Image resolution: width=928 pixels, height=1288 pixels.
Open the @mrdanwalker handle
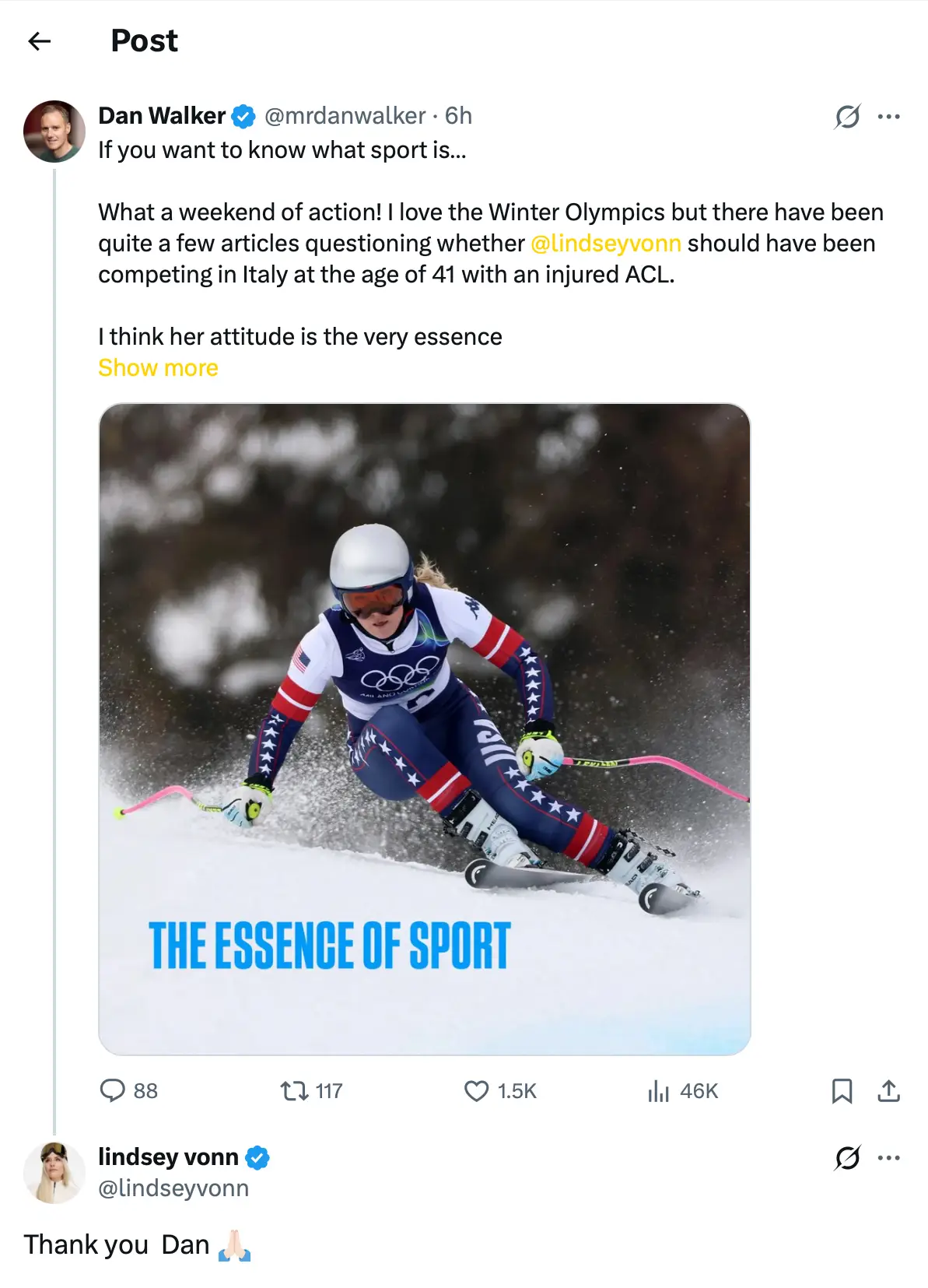click(345, 115)
